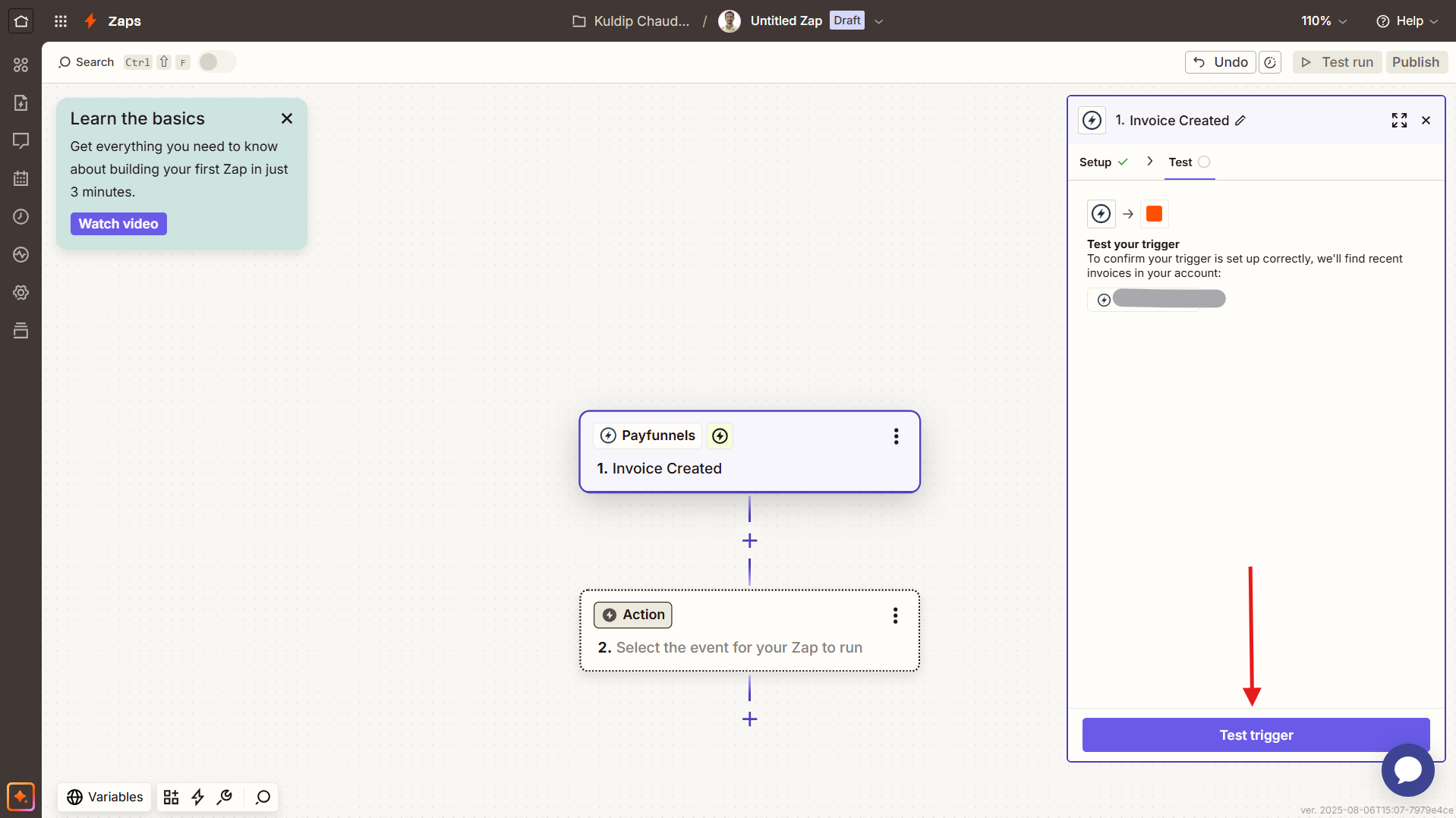The width and height of the screenshot is (1456, 818).
Task: Open the Zap details file icon
Action: point(21,103)
